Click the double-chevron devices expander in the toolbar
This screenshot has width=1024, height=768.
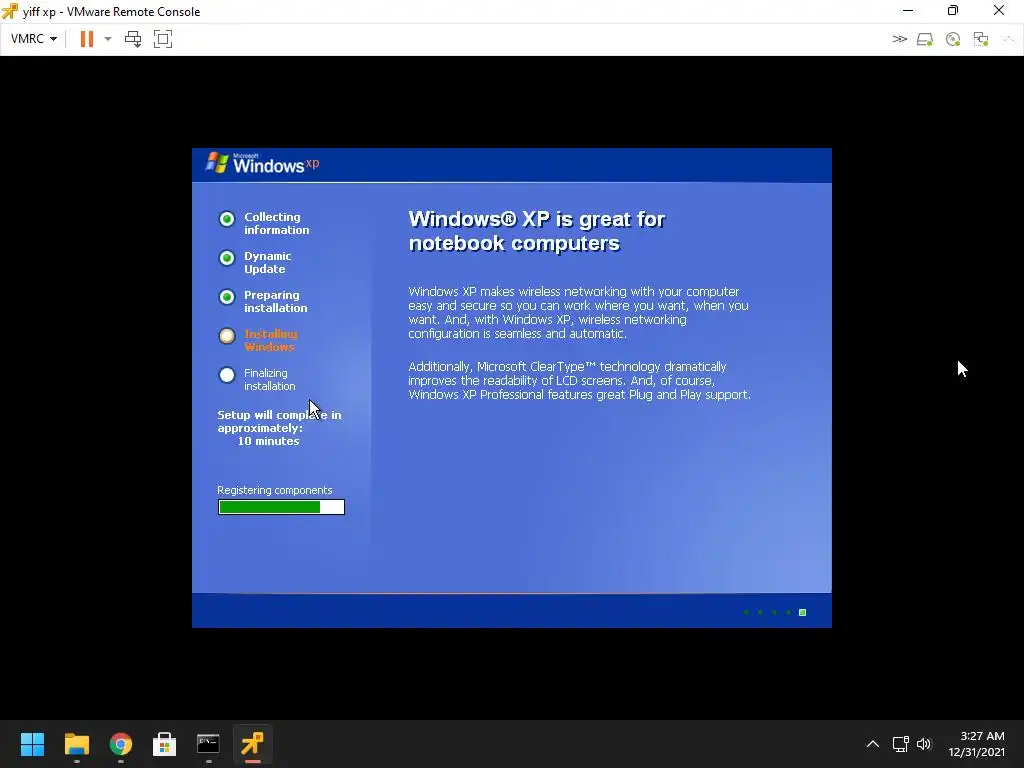[899, 39]
